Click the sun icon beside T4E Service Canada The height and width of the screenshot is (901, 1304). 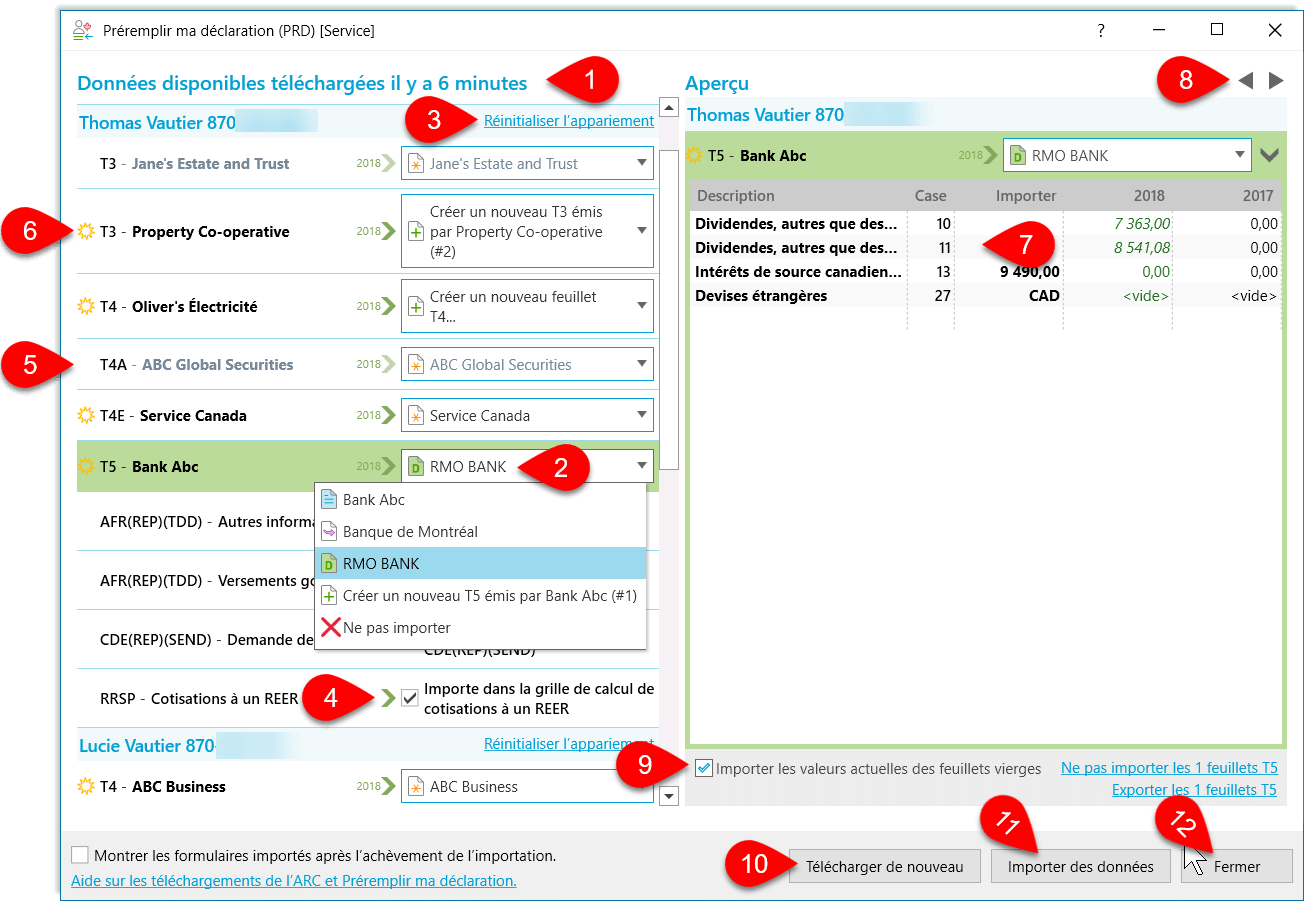[x=86, y=415]
